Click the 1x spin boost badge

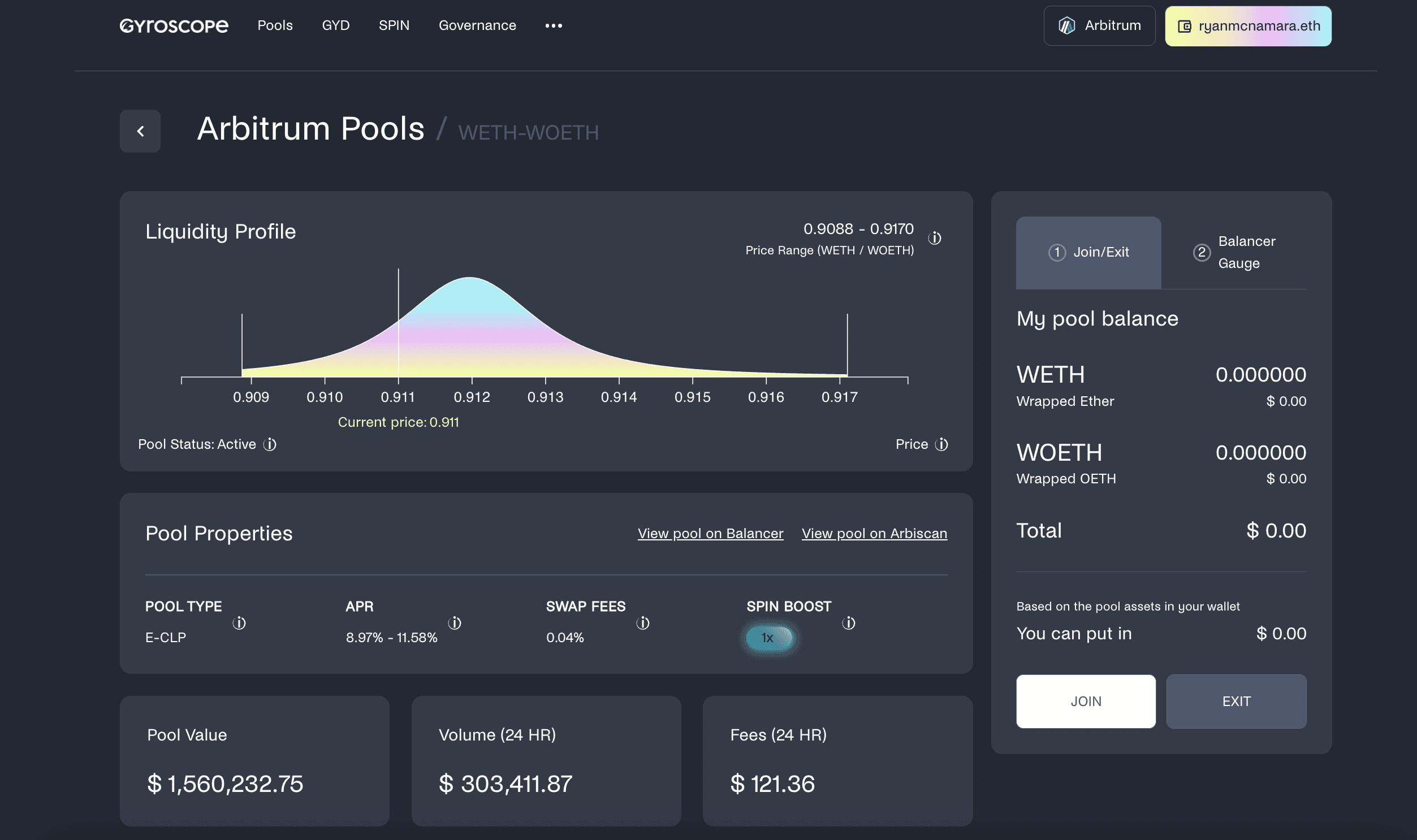tap(769, 638)
